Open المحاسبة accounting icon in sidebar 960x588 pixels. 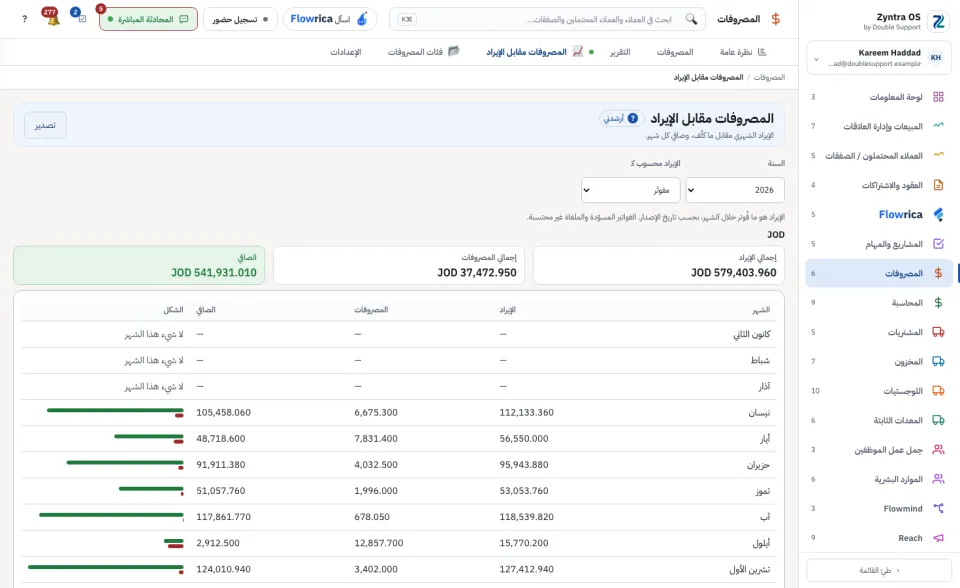tap(938, 303)
